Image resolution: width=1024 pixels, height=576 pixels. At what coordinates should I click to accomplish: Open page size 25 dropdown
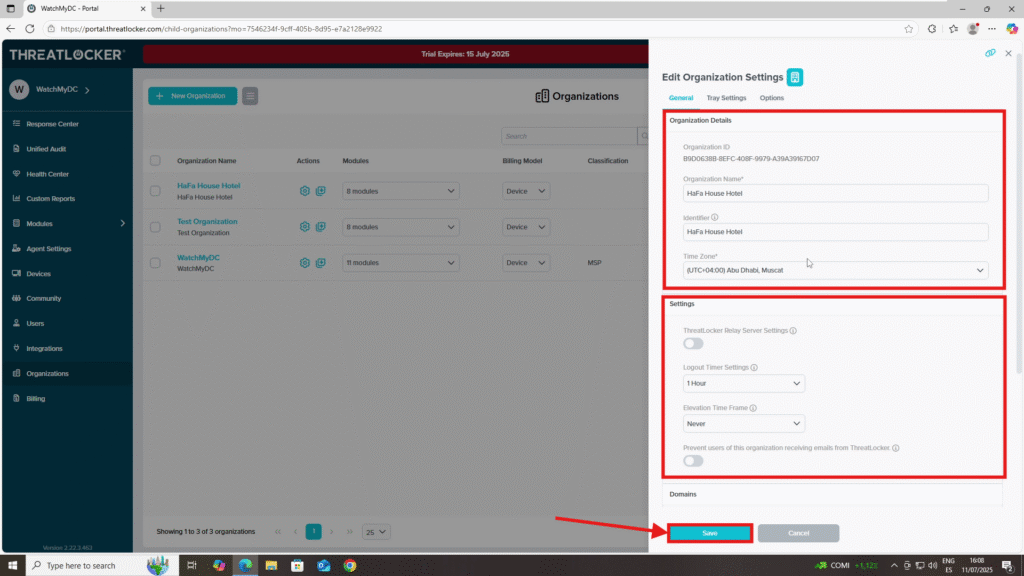pyautogui.click(x=376, y=532)
